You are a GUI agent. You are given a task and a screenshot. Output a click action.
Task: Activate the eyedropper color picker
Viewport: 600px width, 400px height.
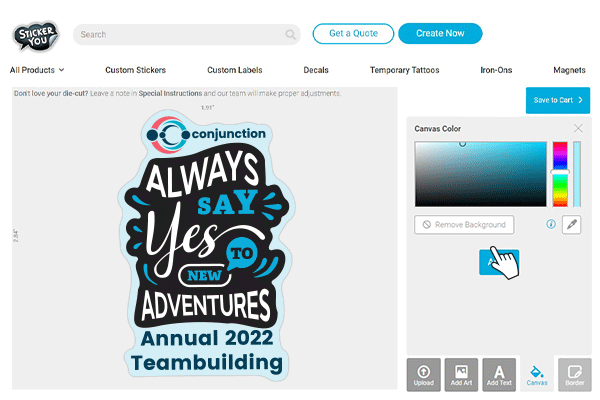[x=572, y=224]
